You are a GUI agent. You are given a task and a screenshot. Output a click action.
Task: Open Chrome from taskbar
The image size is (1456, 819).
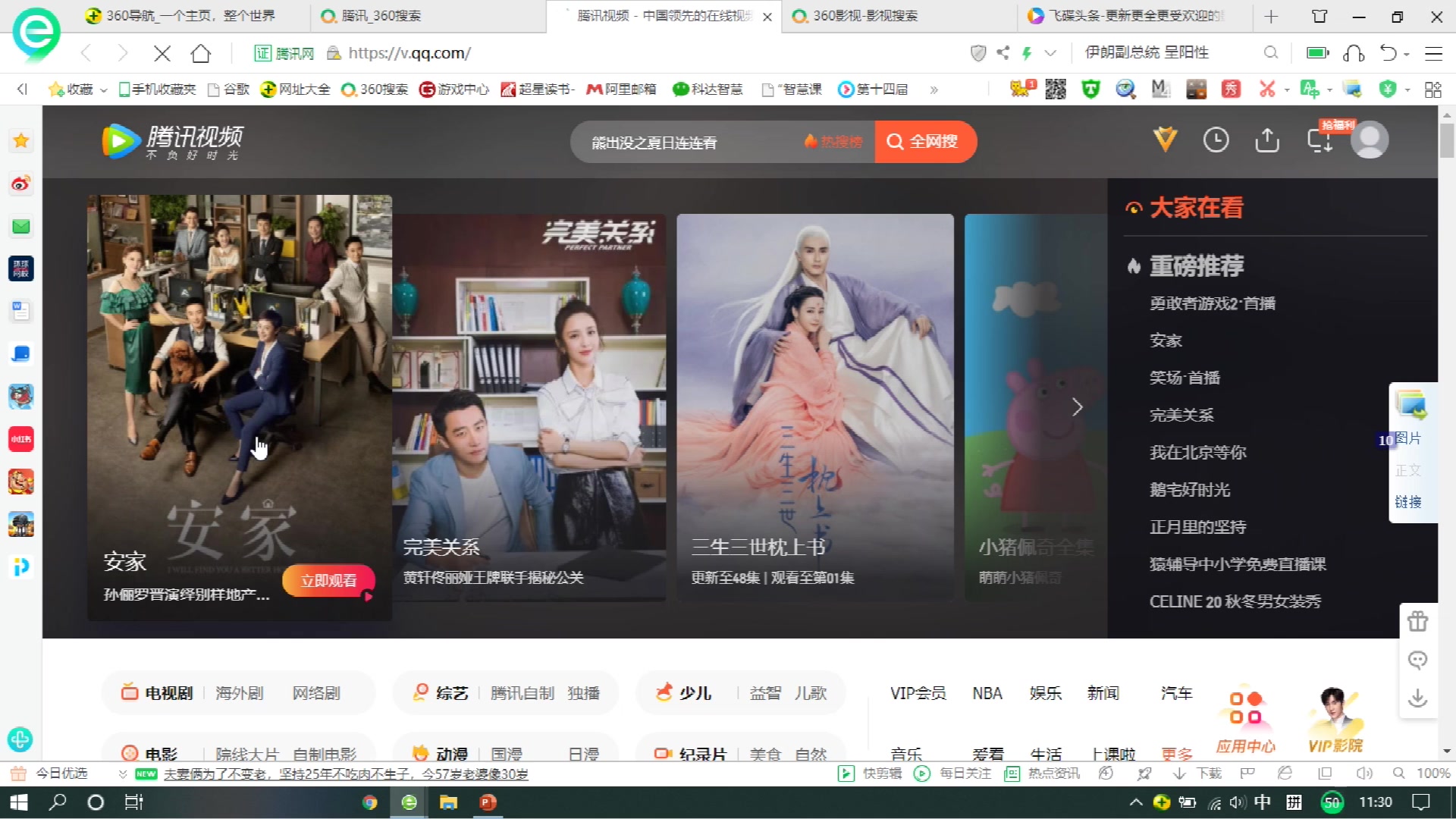pyautogui.click(x=369, y=802)
